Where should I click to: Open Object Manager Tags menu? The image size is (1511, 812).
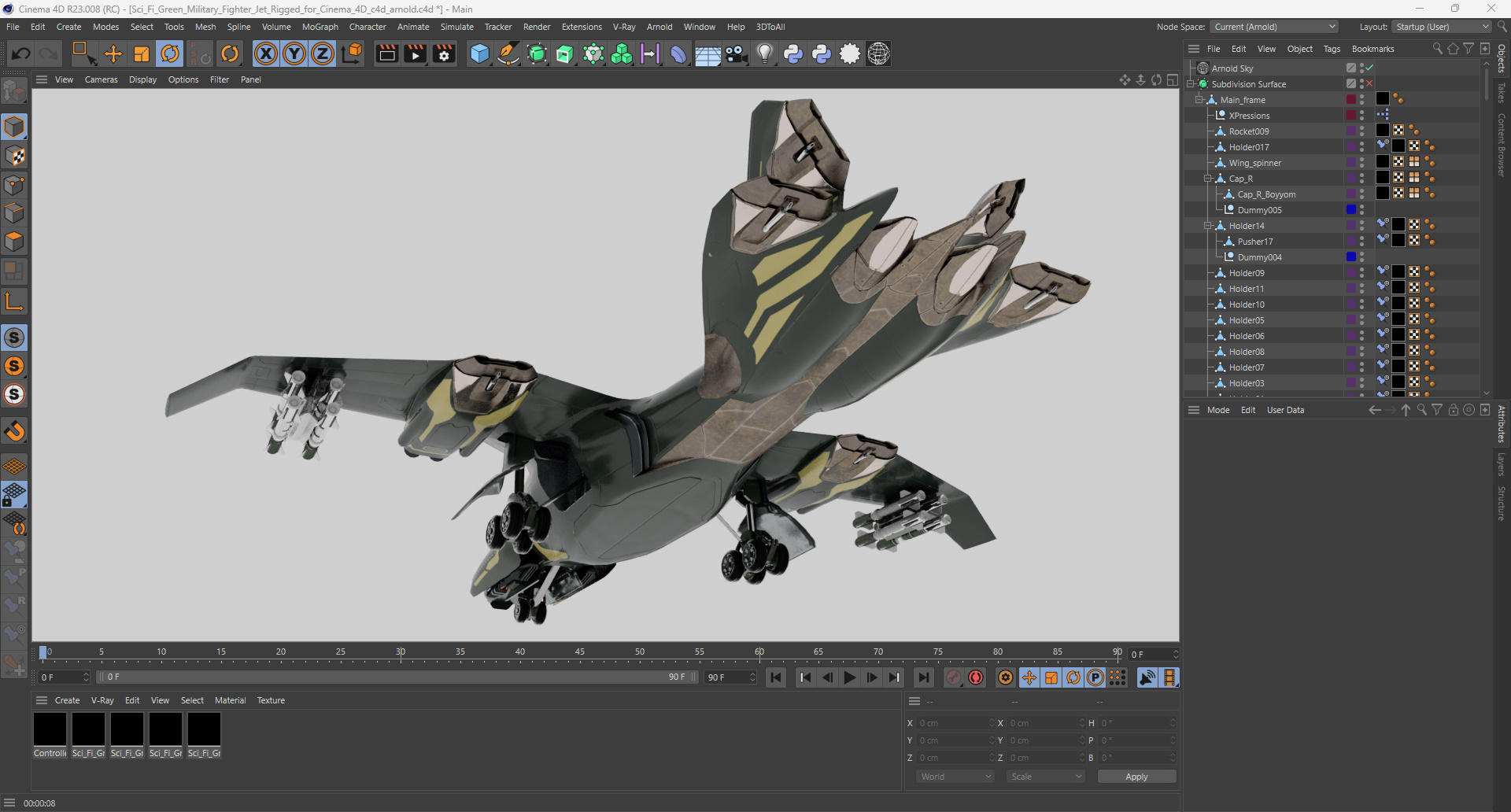[1332, 49]
